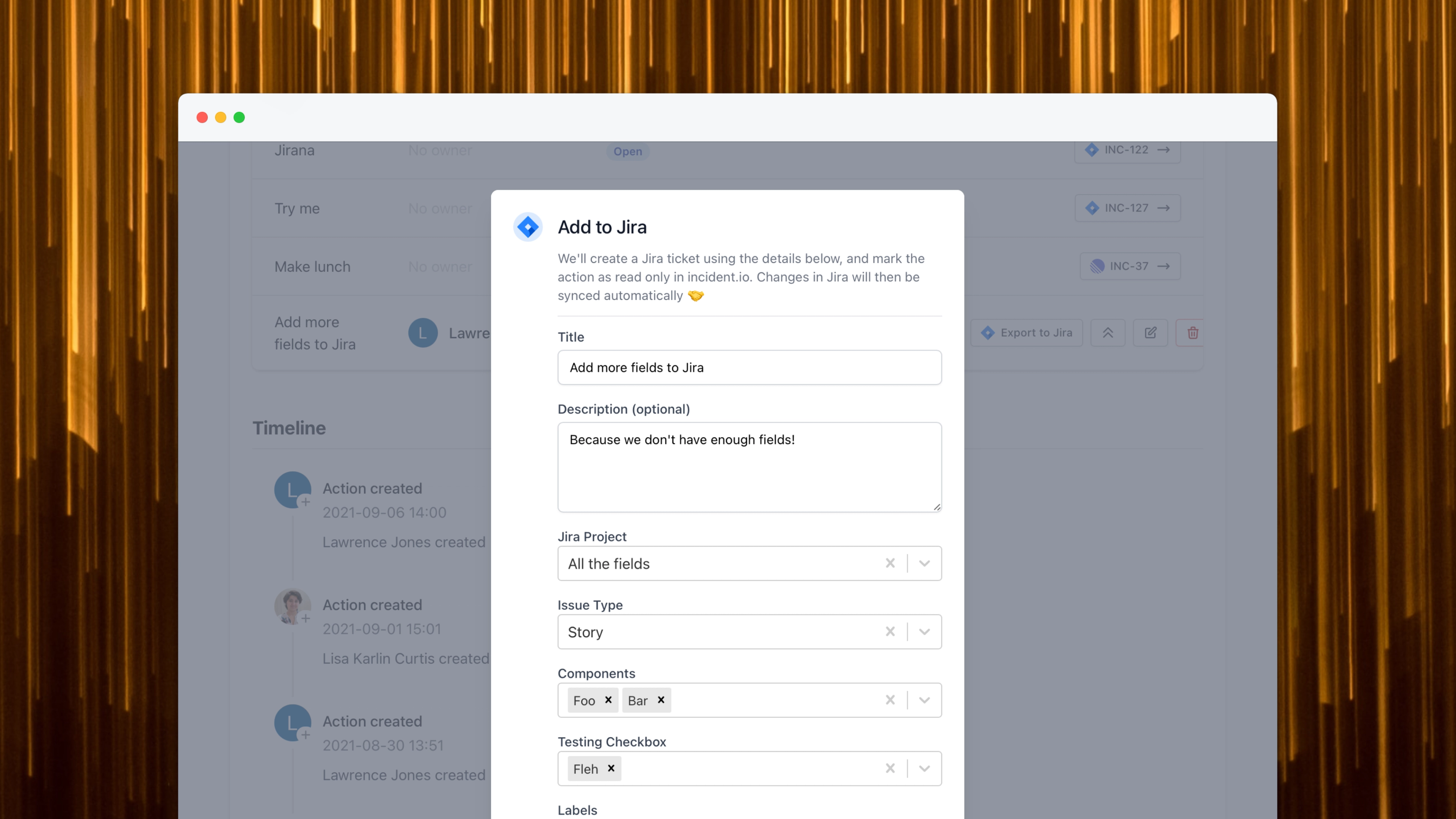Click the Try me action title

point(297,209)
